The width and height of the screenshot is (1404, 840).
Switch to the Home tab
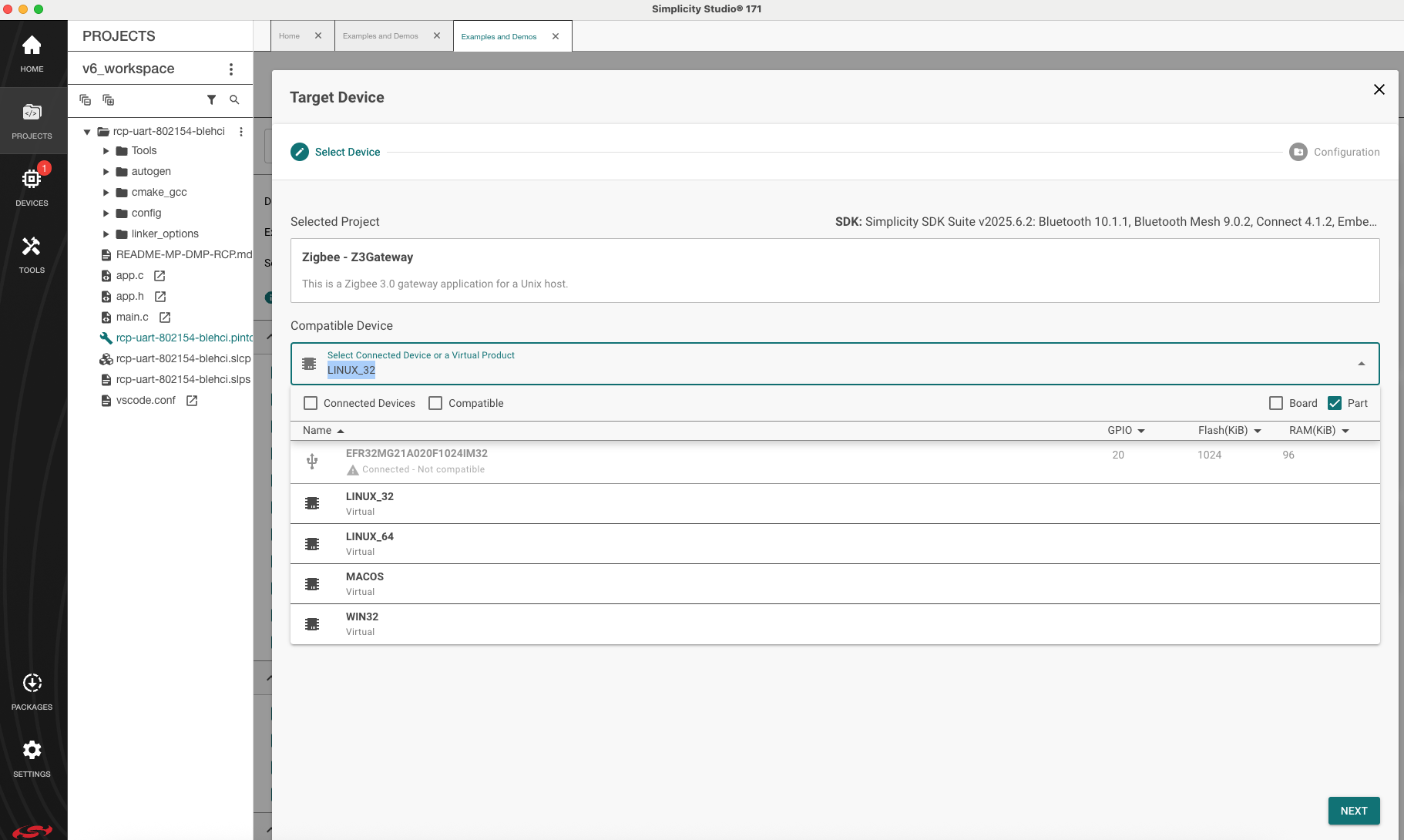[x=290, y=36]
